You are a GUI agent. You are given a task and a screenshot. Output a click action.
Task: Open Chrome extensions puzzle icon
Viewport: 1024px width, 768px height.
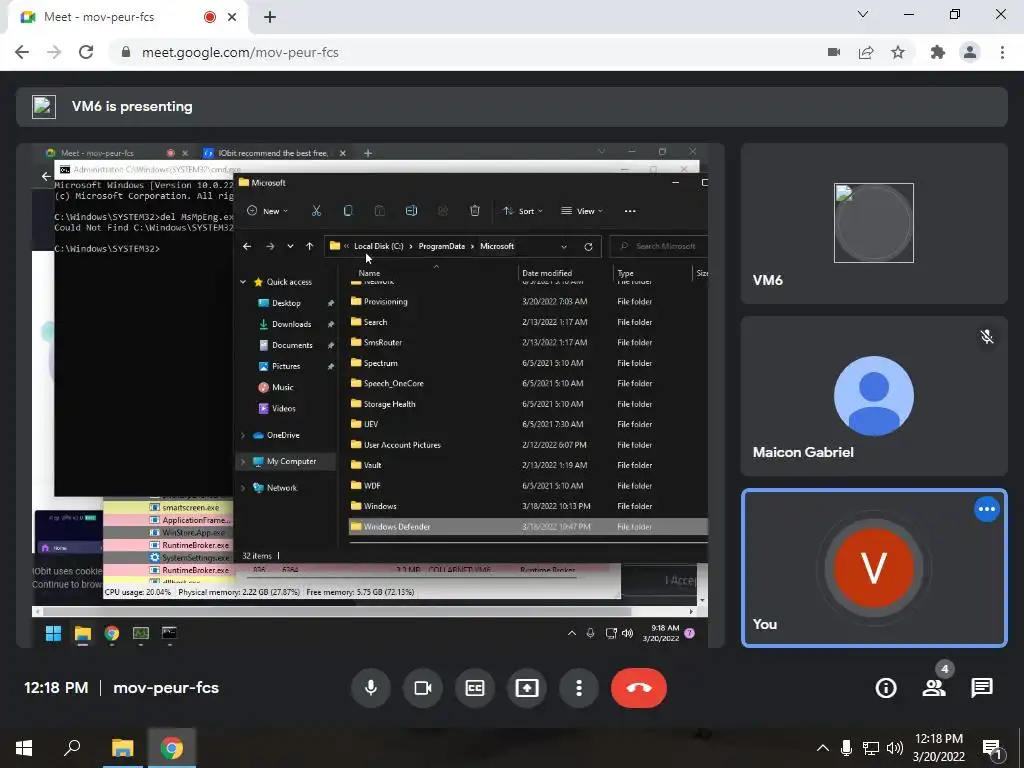(x=938, y=52)
